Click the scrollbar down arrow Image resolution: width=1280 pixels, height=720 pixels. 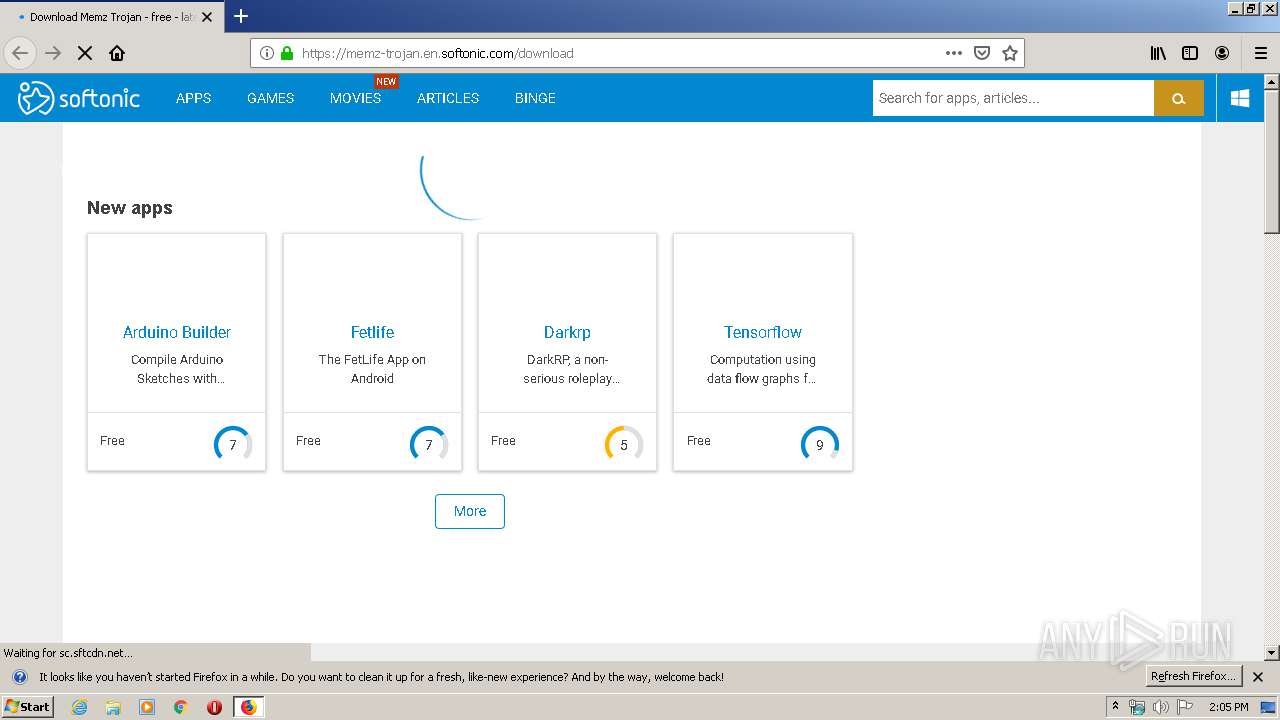pyautogui.click(x=1272, y=653)
